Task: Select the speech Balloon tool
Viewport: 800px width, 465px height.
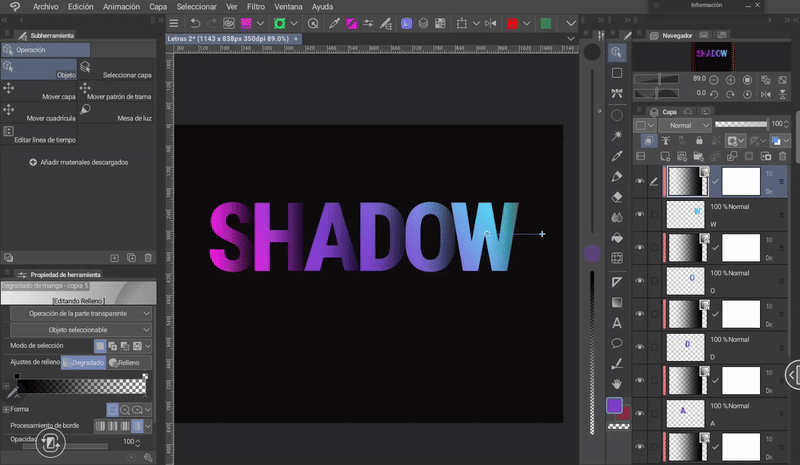Action: (x=617, y=342)
